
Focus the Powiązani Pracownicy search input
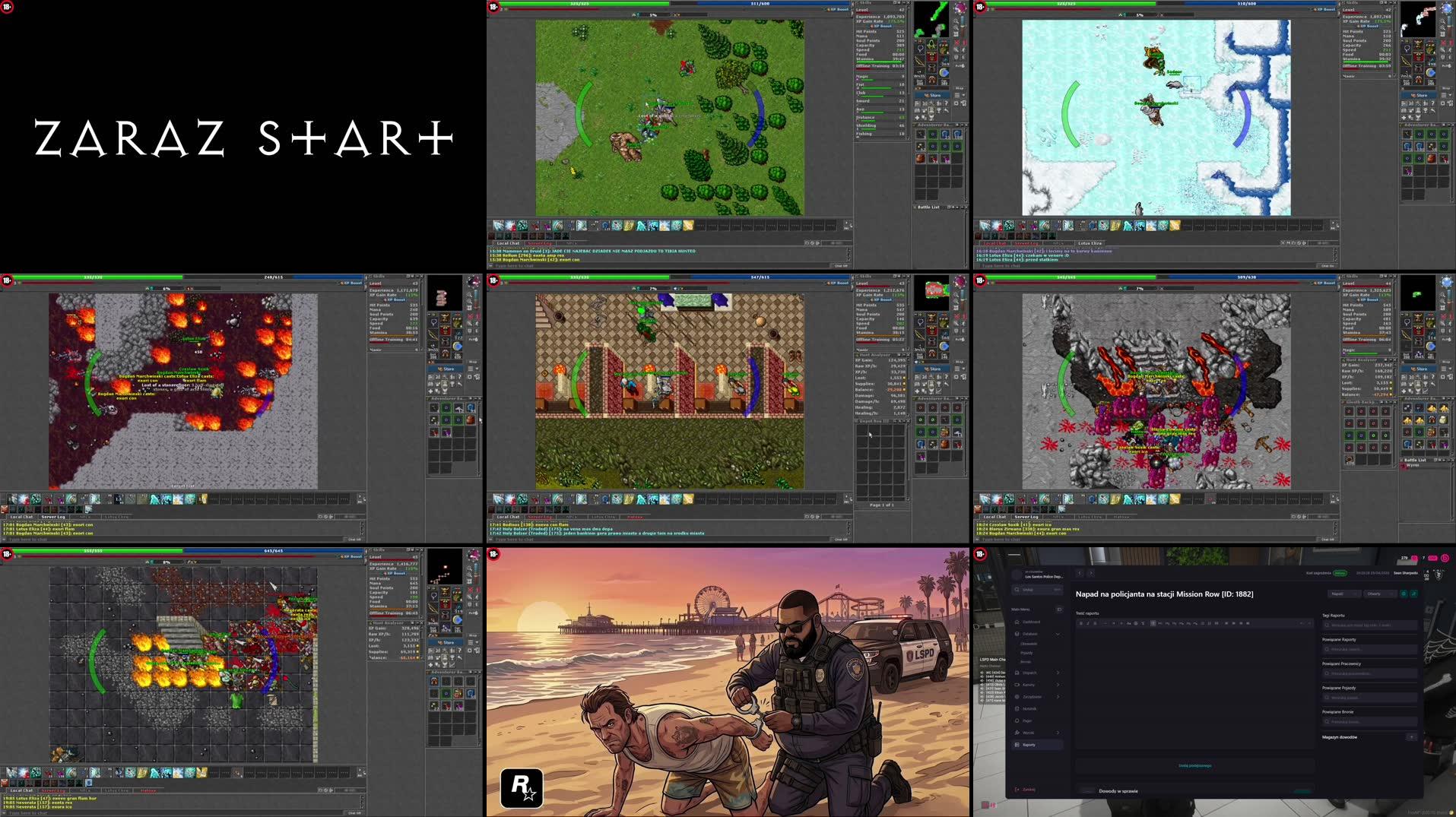pos(1369,673)
